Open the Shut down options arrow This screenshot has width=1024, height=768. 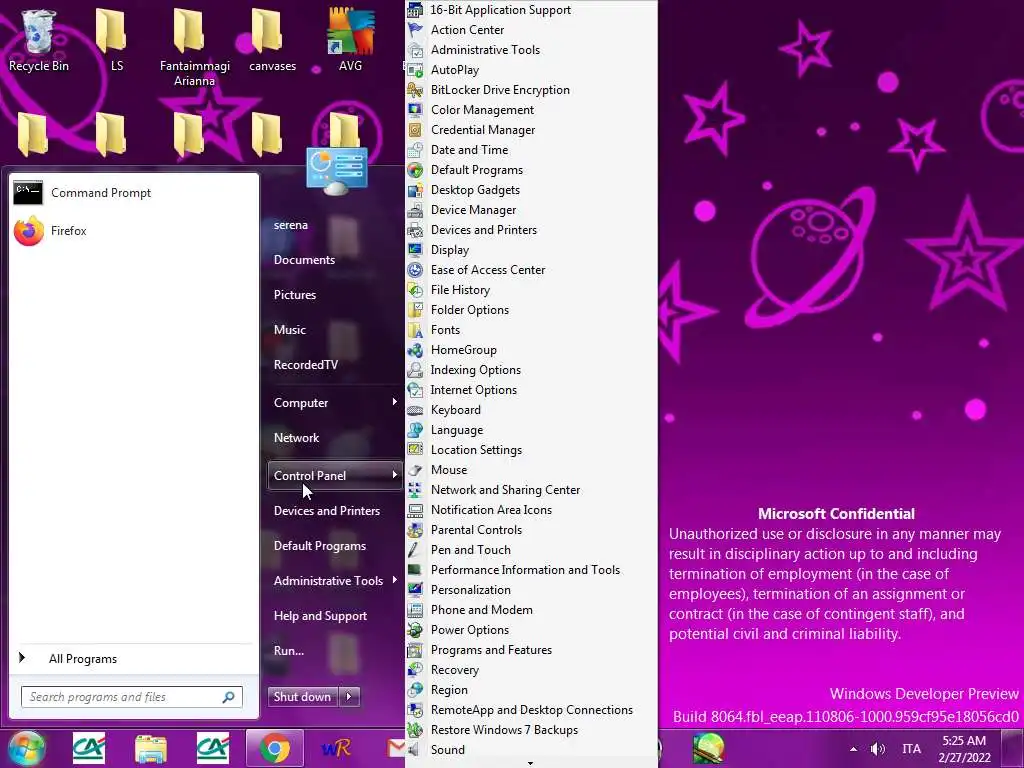coord(349,697)
